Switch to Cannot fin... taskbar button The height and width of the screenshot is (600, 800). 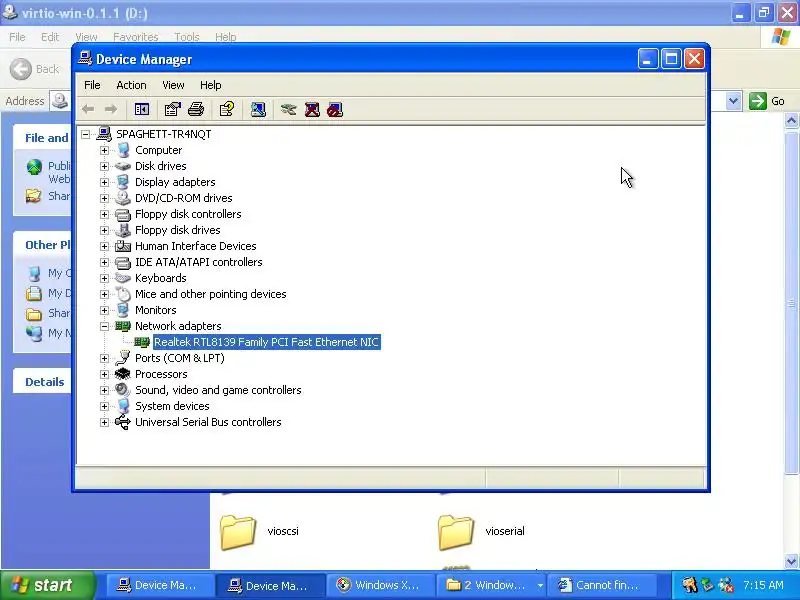pyautogui.click(x=600, y=585)
